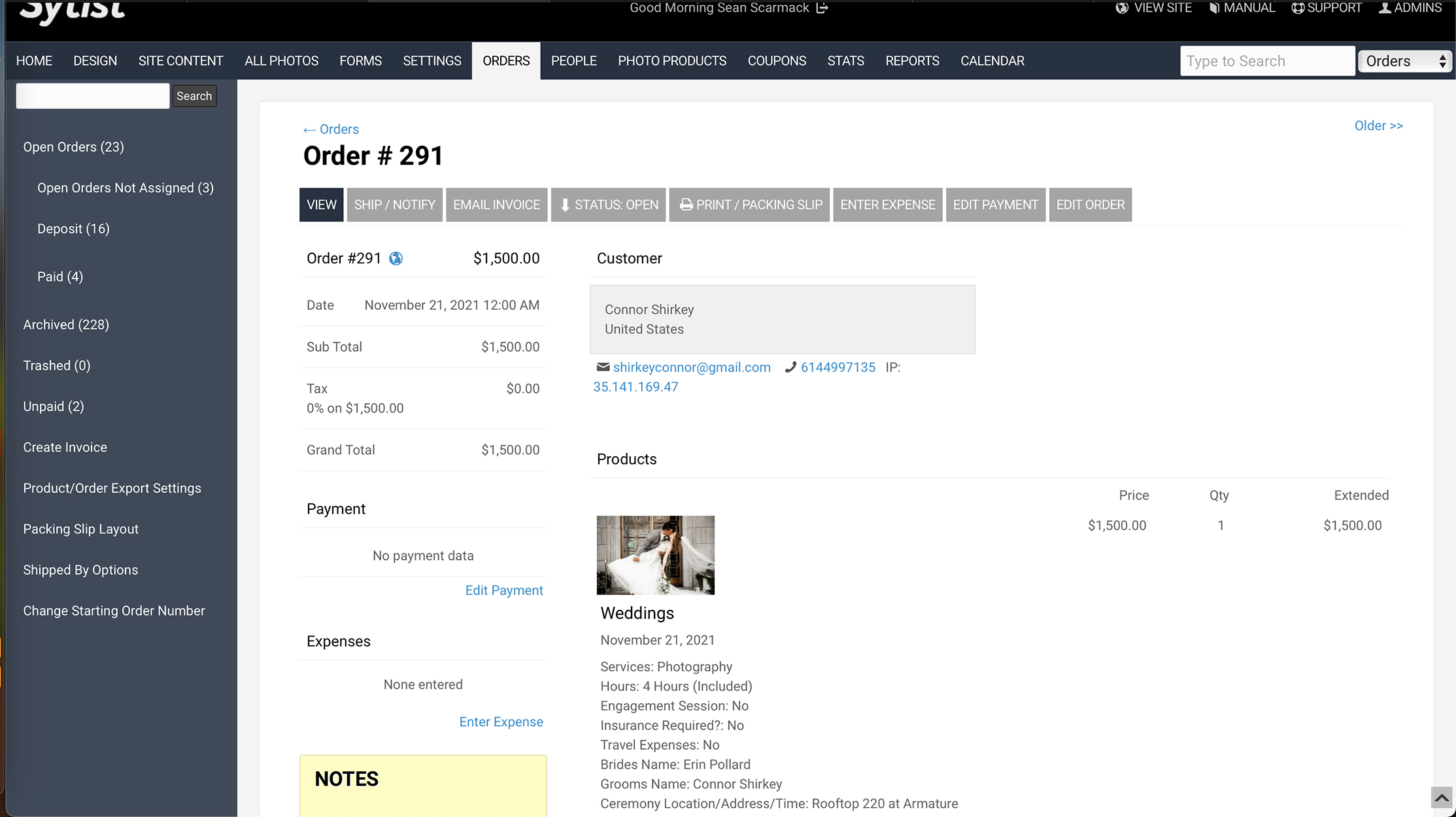
Task: Open SITE CONTENT section
Action: pos(181,61)
